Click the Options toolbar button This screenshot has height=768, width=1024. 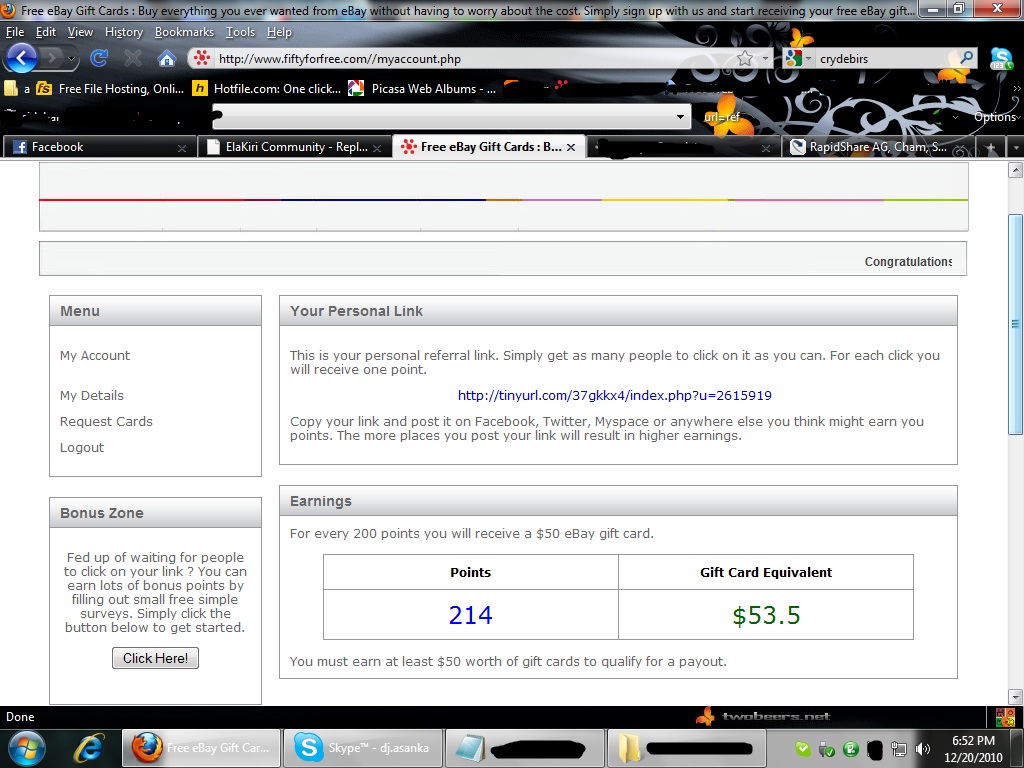click(x=995, y=117)
